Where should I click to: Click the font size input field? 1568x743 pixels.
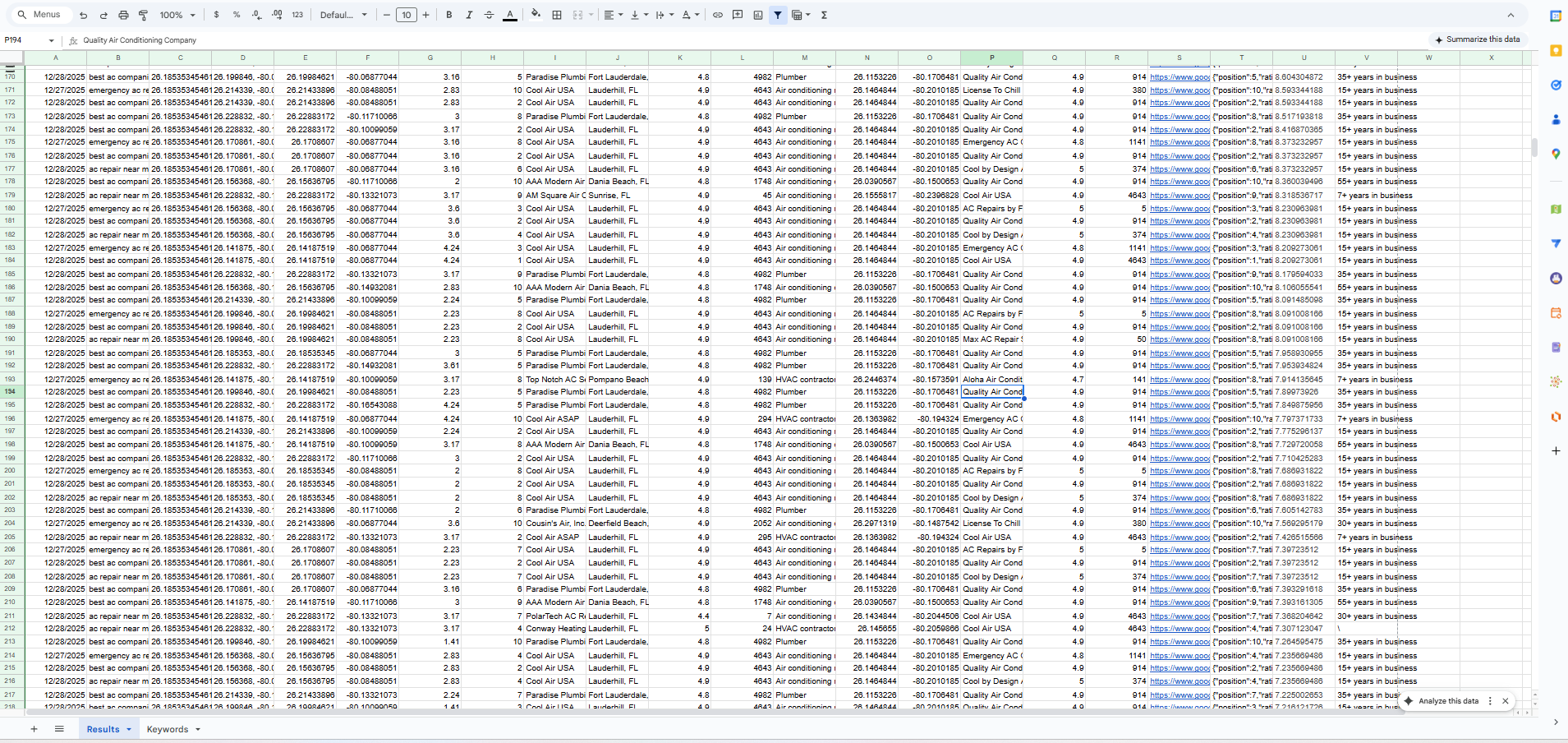pos(407,15)
